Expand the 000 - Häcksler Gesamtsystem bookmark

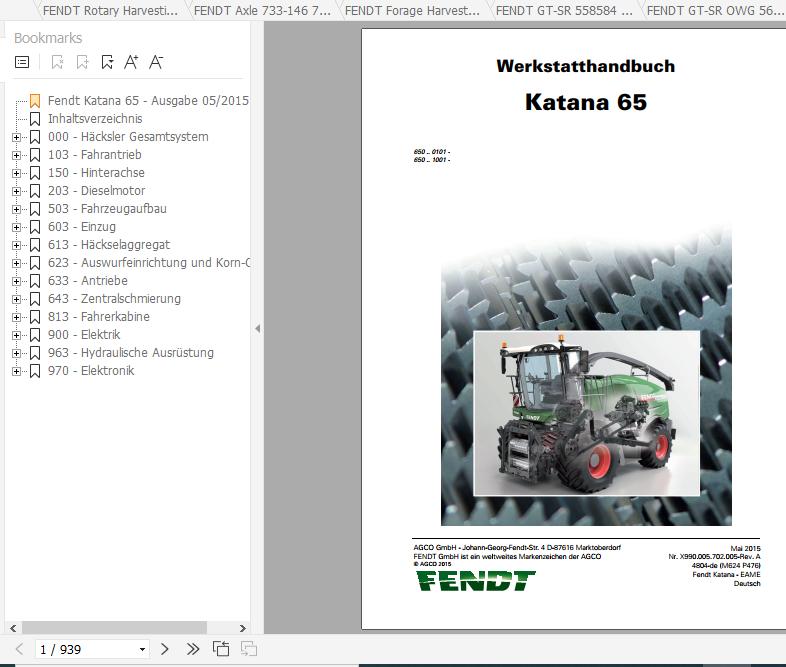[17, 137]
